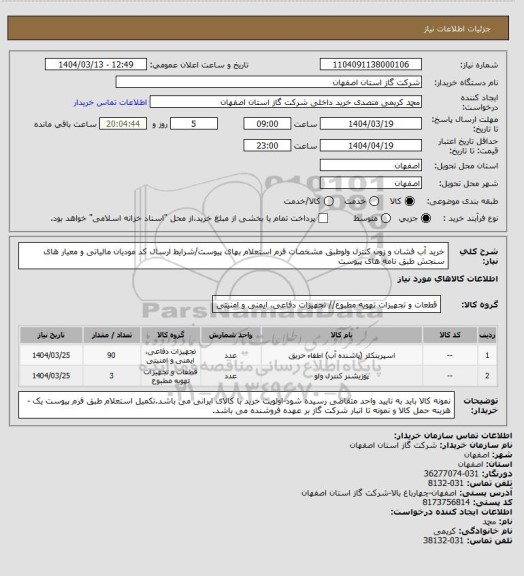Click the جزئیات اطلاعات نیاز header bar
Screen dimensions: 524x576
(258, 28)
